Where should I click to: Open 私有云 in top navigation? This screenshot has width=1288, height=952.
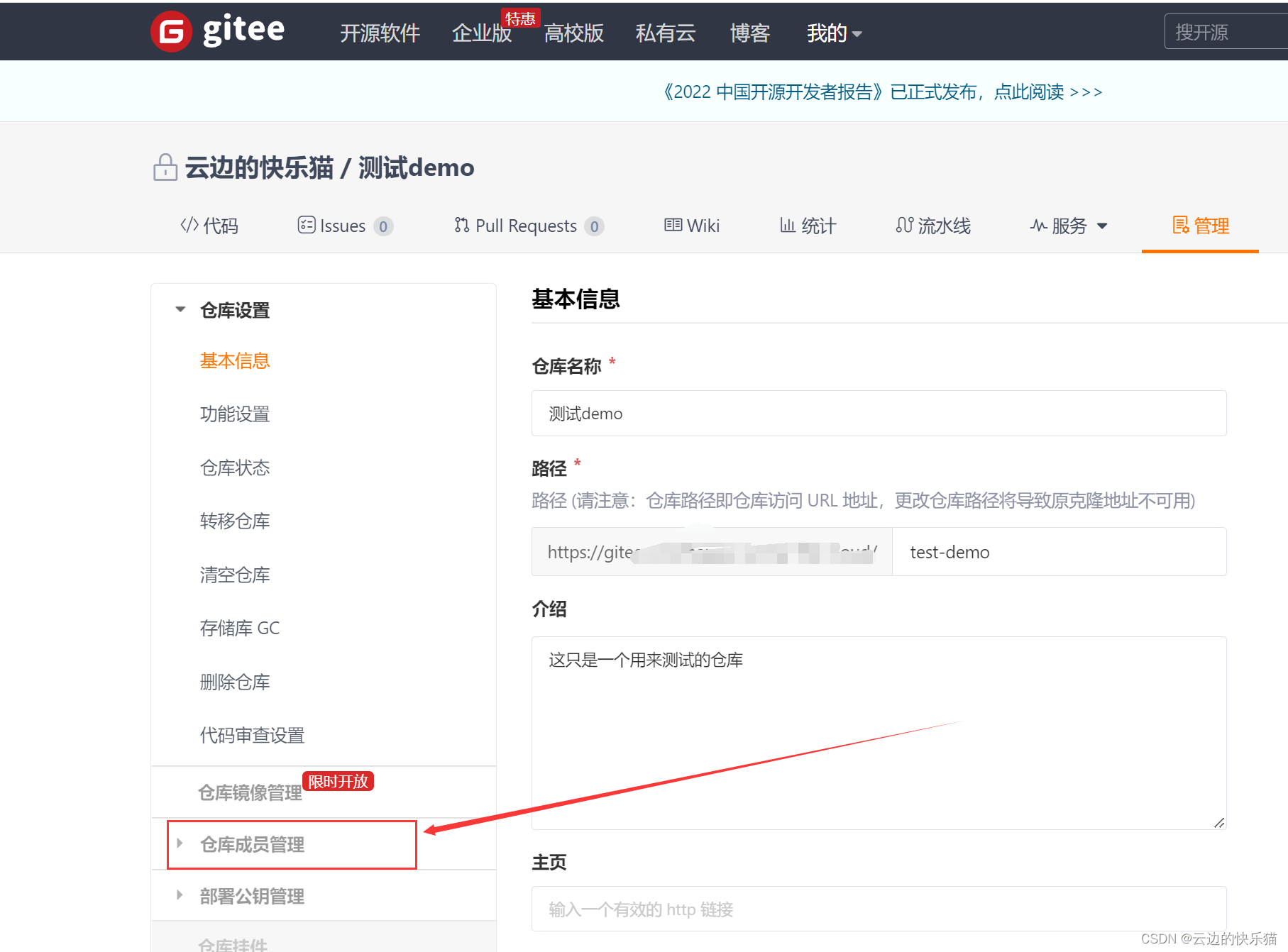[666, 33]
